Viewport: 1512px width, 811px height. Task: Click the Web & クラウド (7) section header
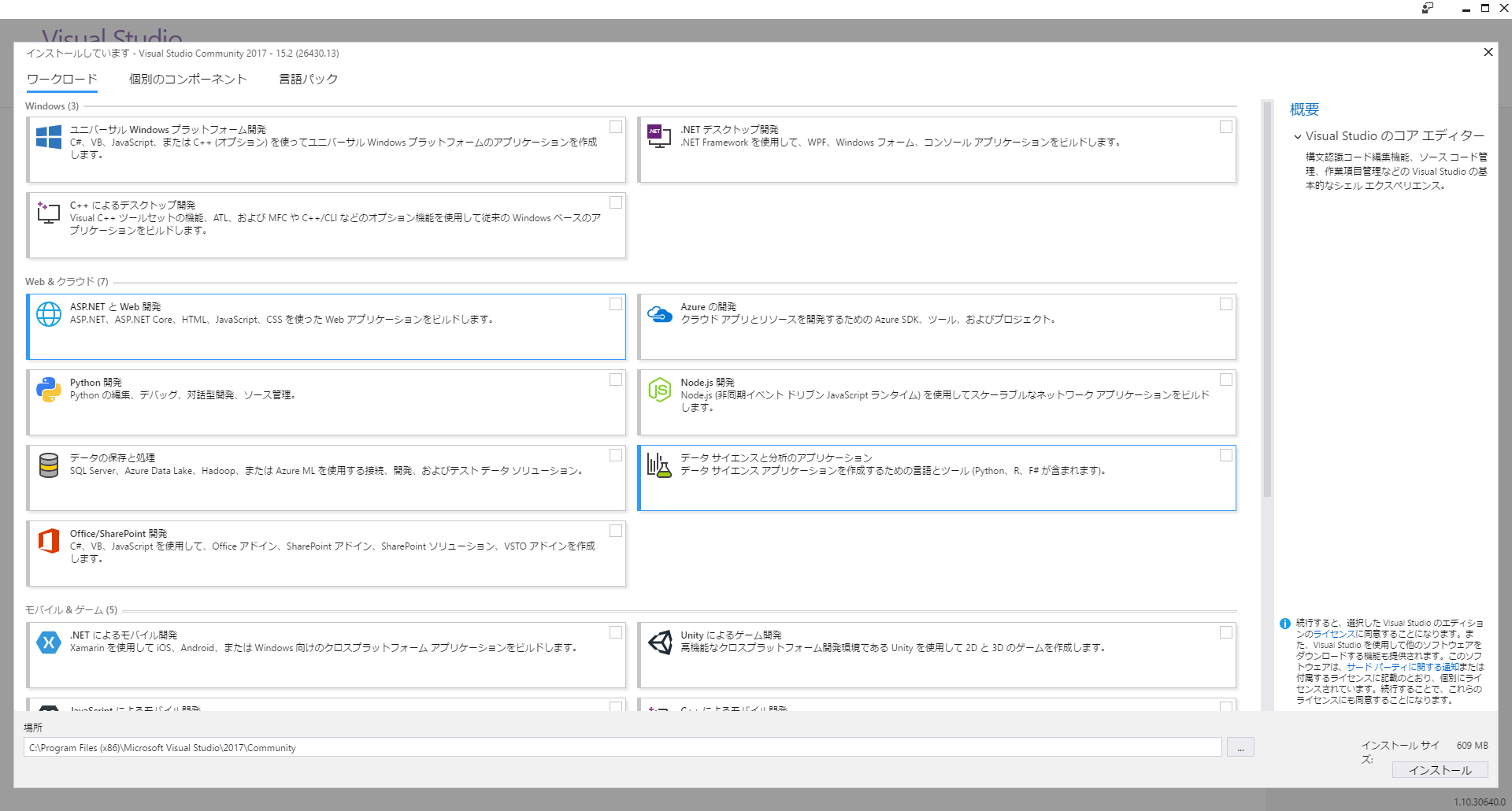(x=67, y=282)
